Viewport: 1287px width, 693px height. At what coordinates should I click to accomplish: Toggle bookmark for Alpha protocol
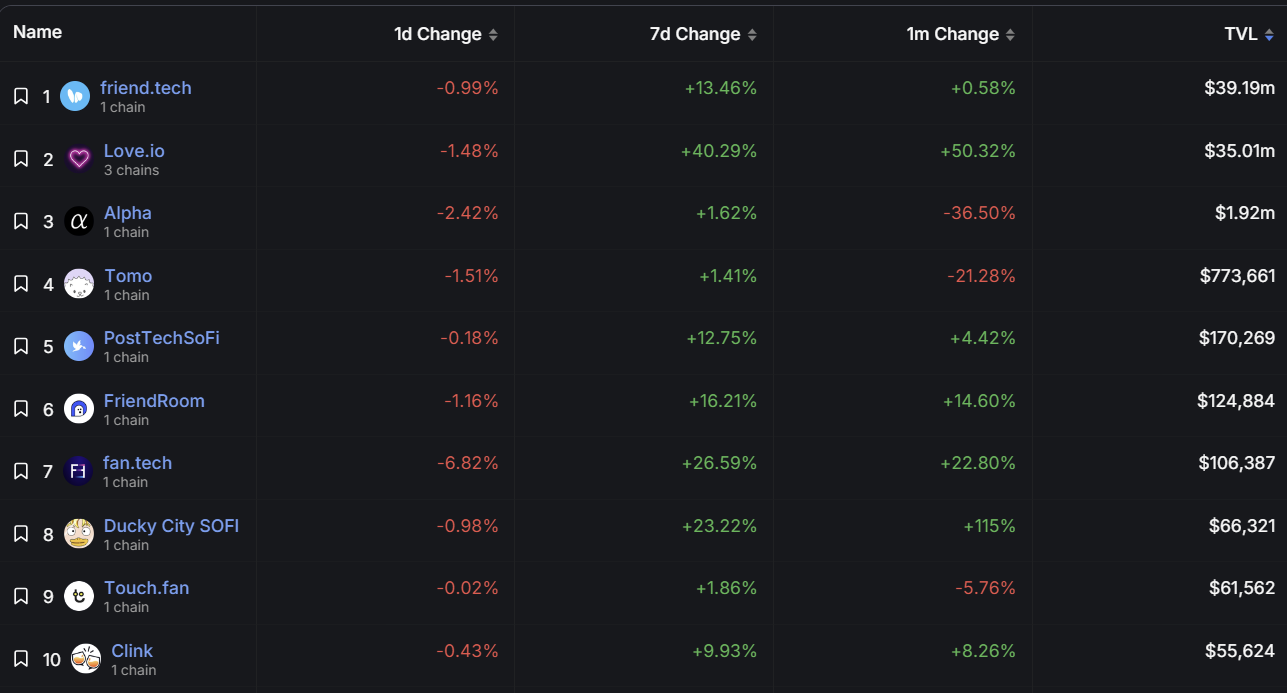tap(21, 221)
